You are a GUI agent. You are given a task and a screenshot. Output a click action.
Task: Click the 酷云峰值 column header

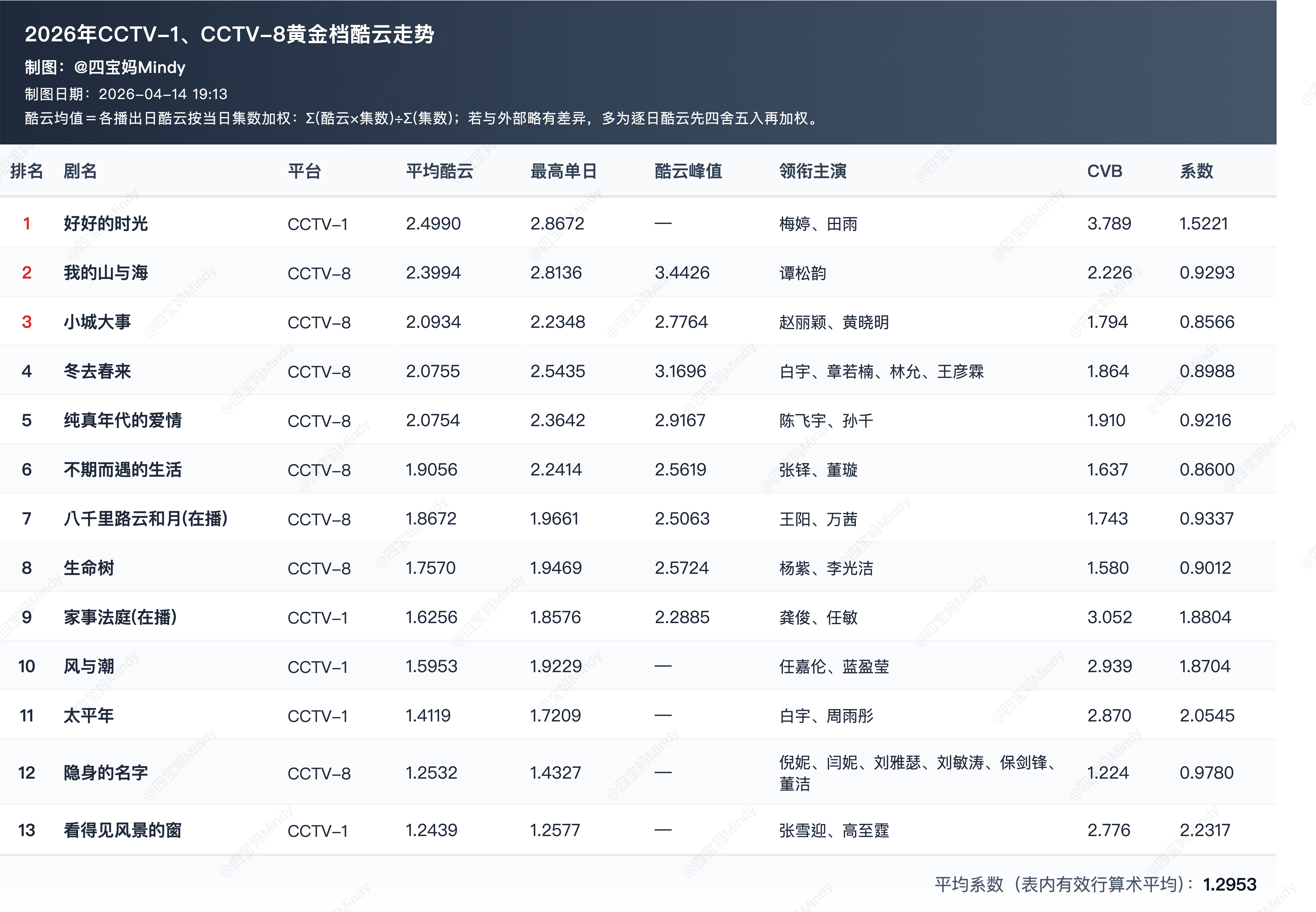tap(688, 171)
